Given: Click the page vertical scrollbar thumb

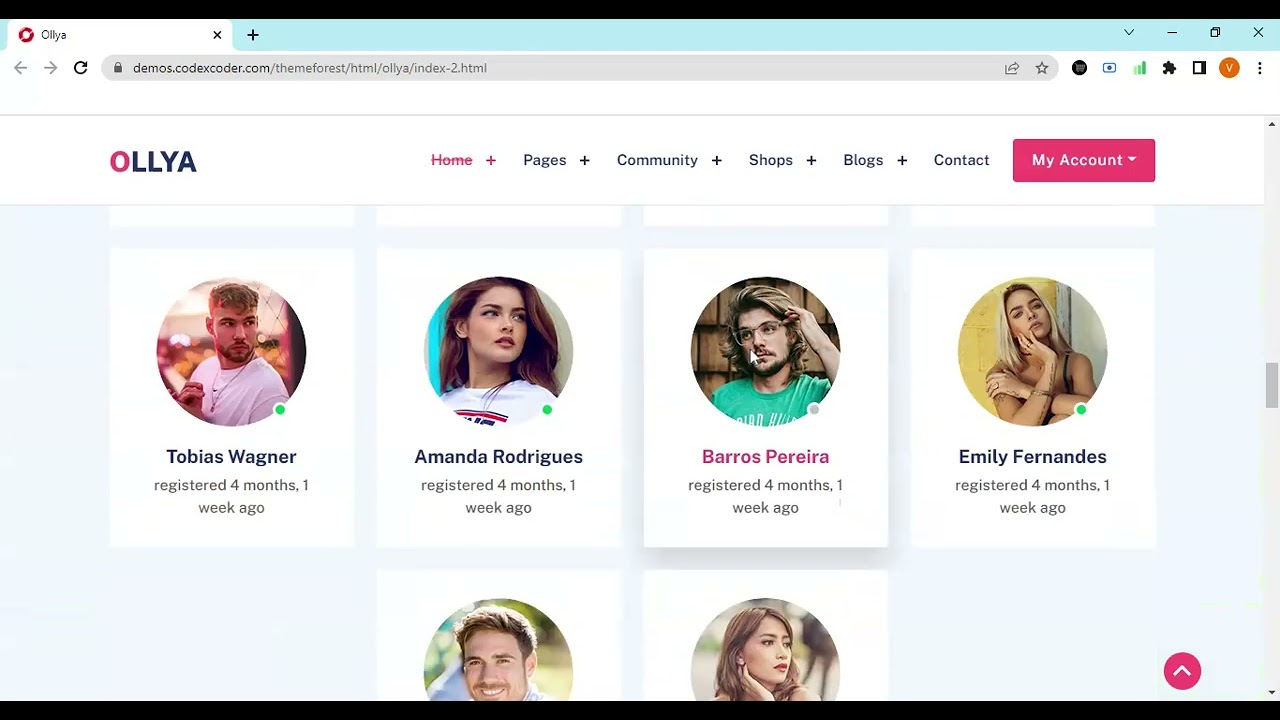Looking at the screenshot, I should tap(1272, 385).
